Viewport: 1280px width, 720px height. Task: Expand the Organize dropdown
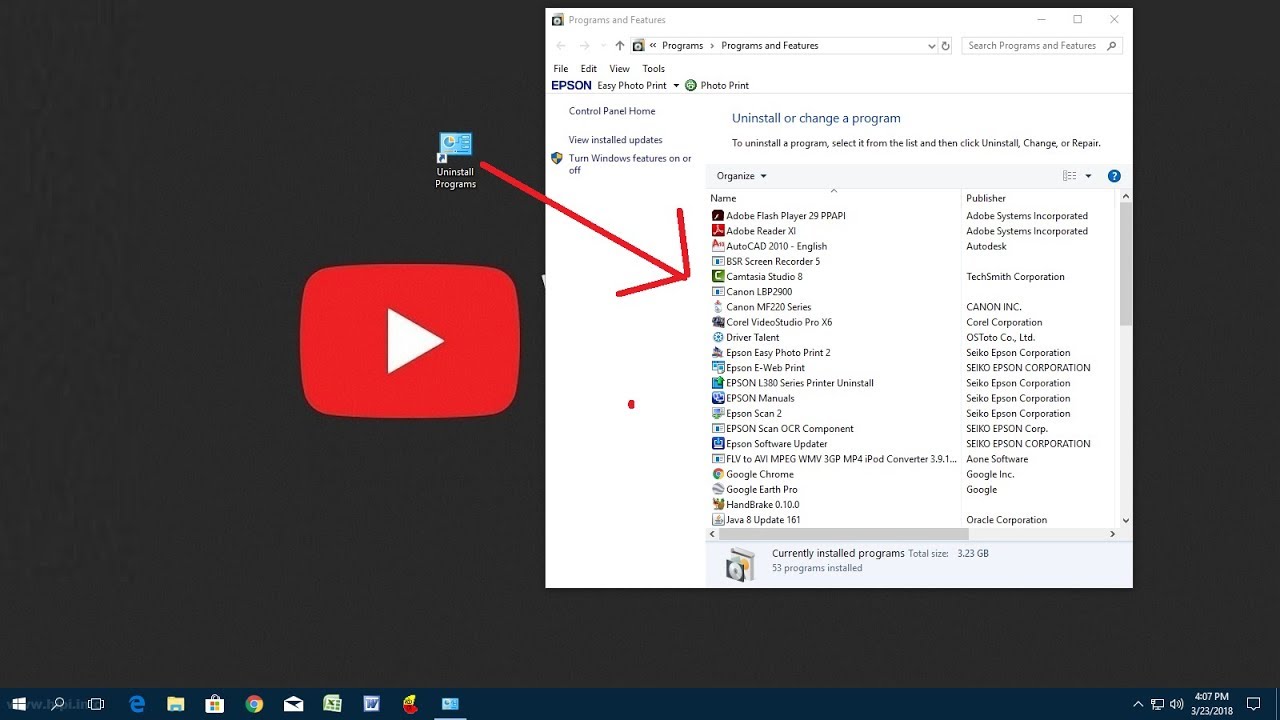point(742,176)
